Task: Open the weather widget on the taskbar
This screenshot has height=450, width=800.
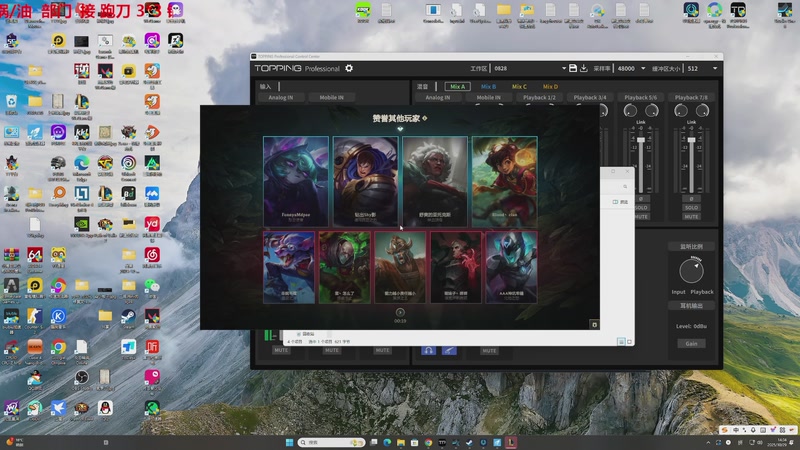Action: (x=14, y=442)
